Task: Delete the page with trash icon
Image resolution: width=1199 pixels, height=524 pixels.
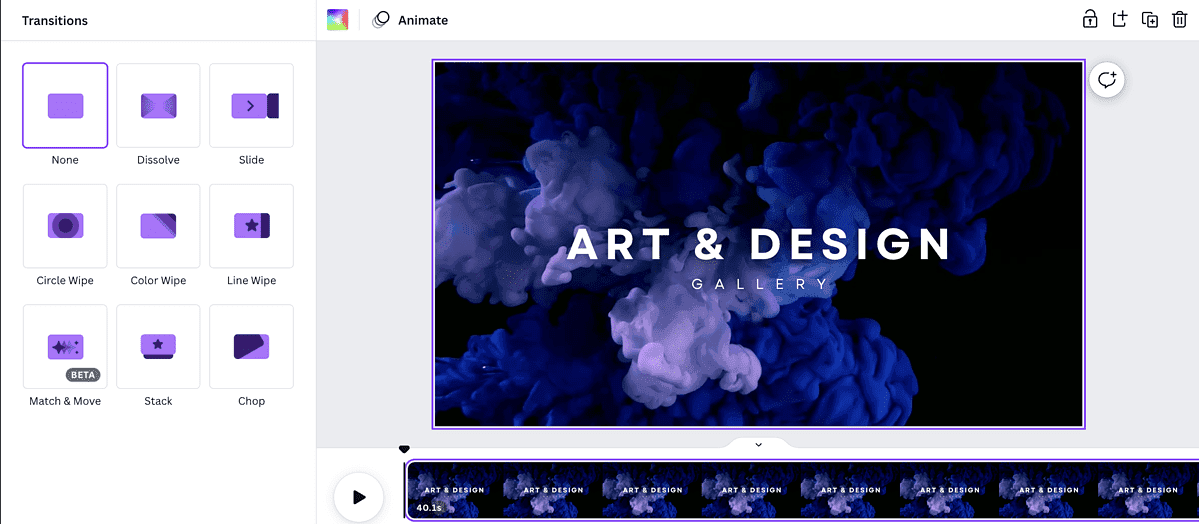Action: tap(1179, 20)
